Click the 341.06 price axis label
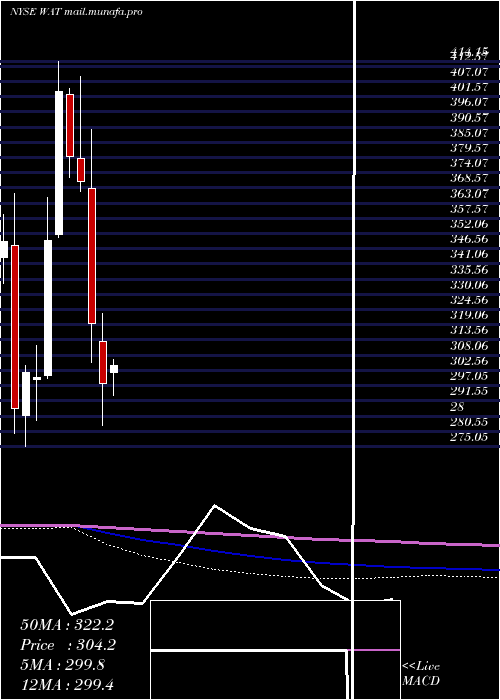The image size is (500, 700). [x=469, y=254]
